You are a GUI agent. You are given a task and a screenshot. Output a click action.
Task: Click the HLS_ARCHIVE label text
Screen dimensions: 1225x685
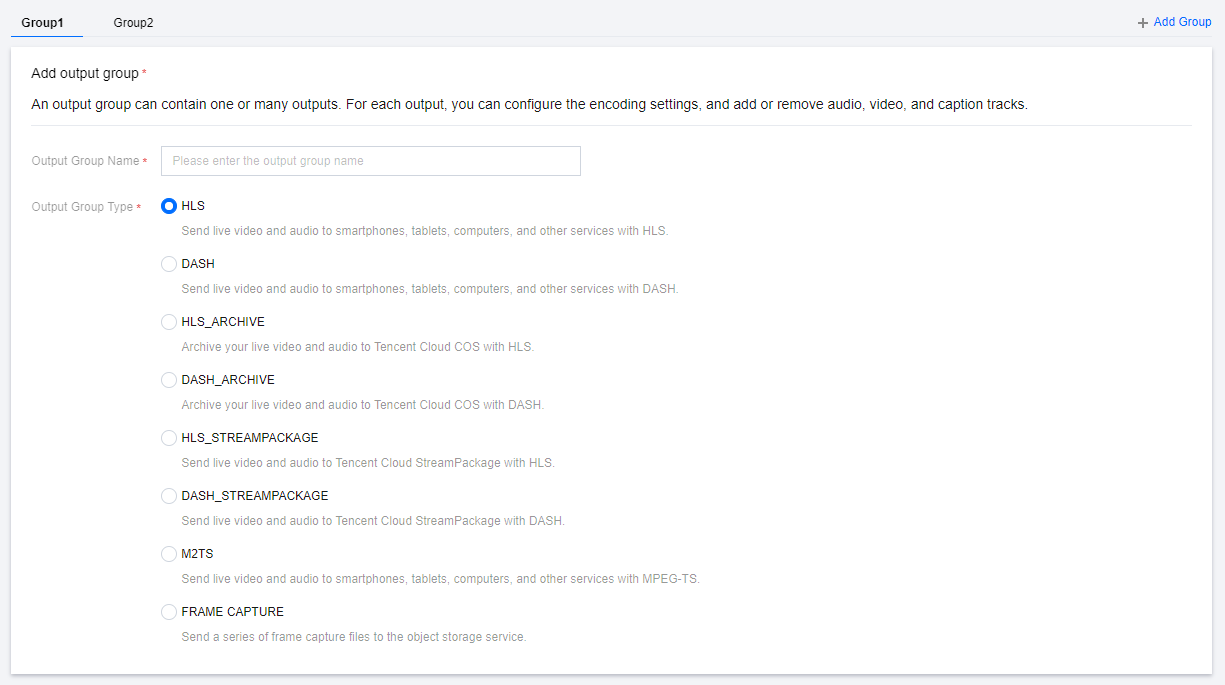(223, 322)
